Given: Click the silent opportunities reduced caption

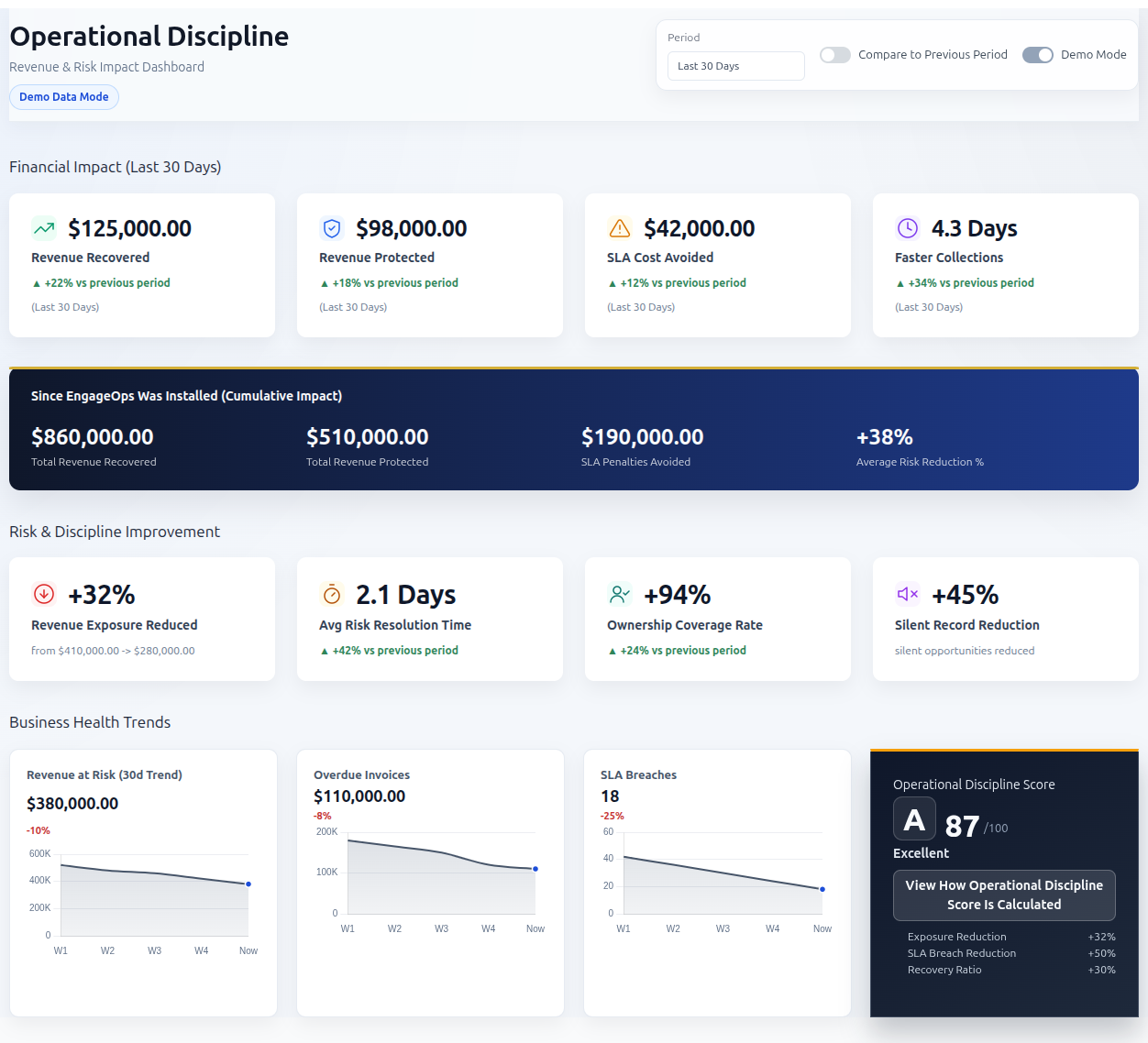Looking at the screenshot, I should 965,651.
